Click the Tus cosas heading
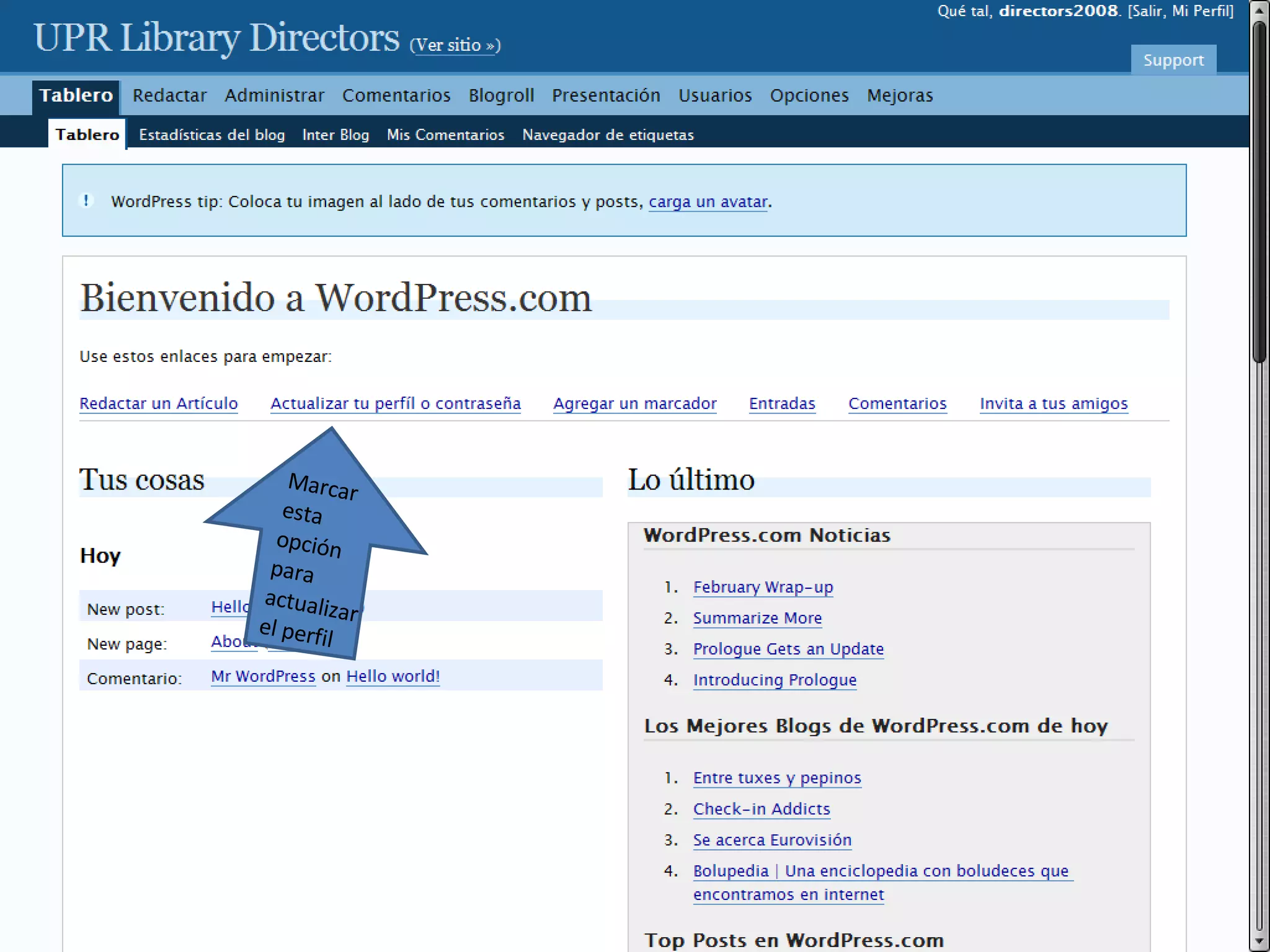The height and width of the screenshot is (952, 1270). [x=142, y=480]
